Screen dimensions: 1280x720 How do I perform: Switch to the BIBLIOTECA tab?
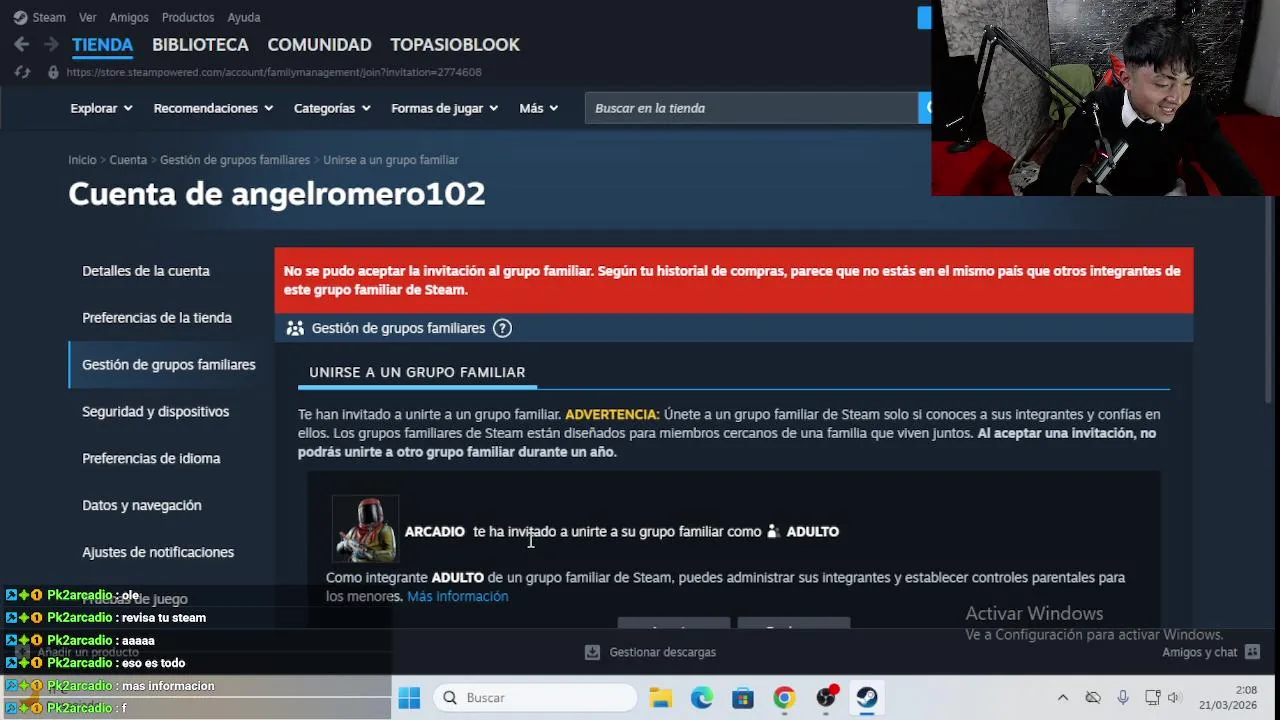(x=200, y=45)
